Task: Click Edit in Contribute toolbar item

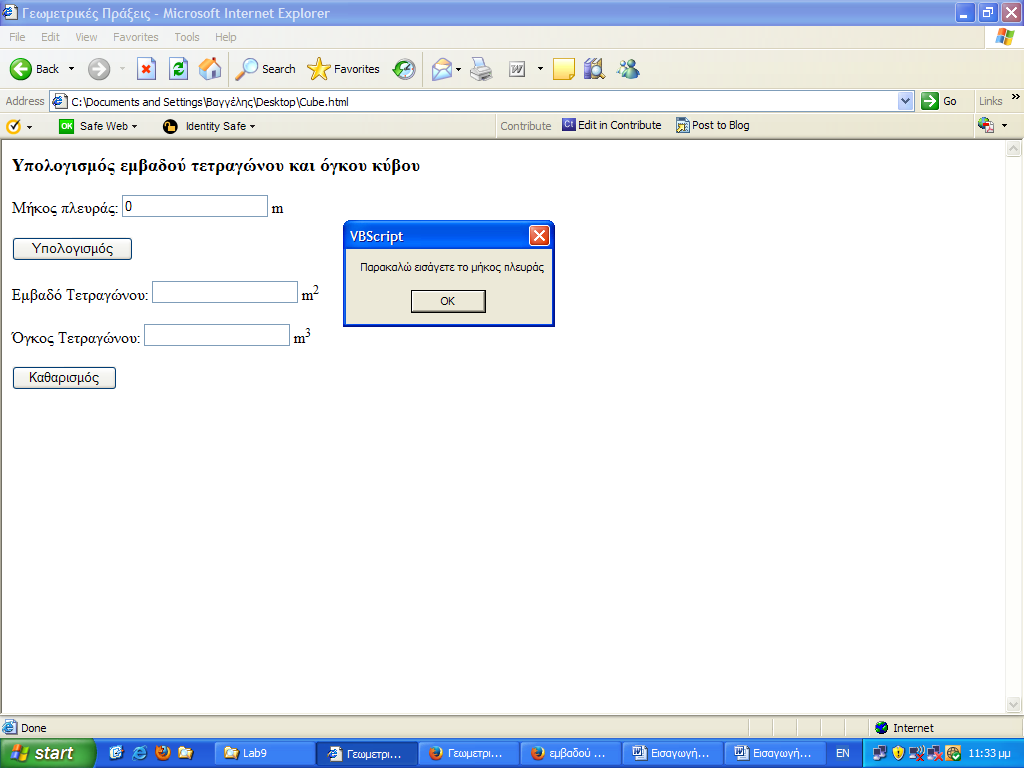Action: (612, 126)
